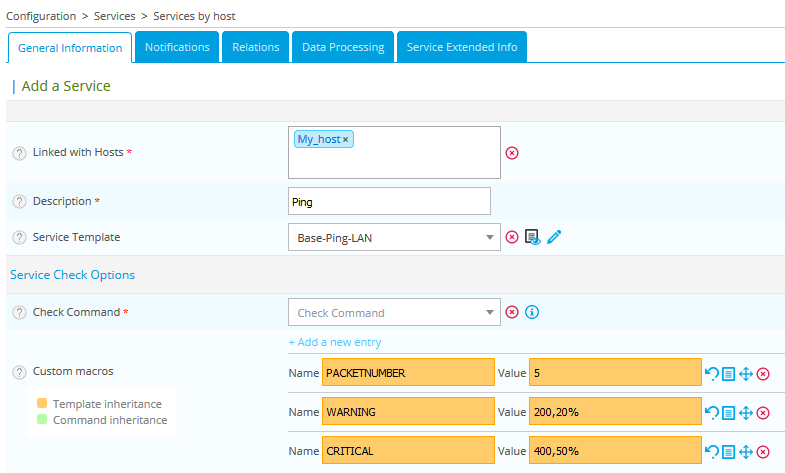785x473 pixels.
Task: Go to Services in breadcrumb
Action: pyautogui.click(x=115, y=16)
